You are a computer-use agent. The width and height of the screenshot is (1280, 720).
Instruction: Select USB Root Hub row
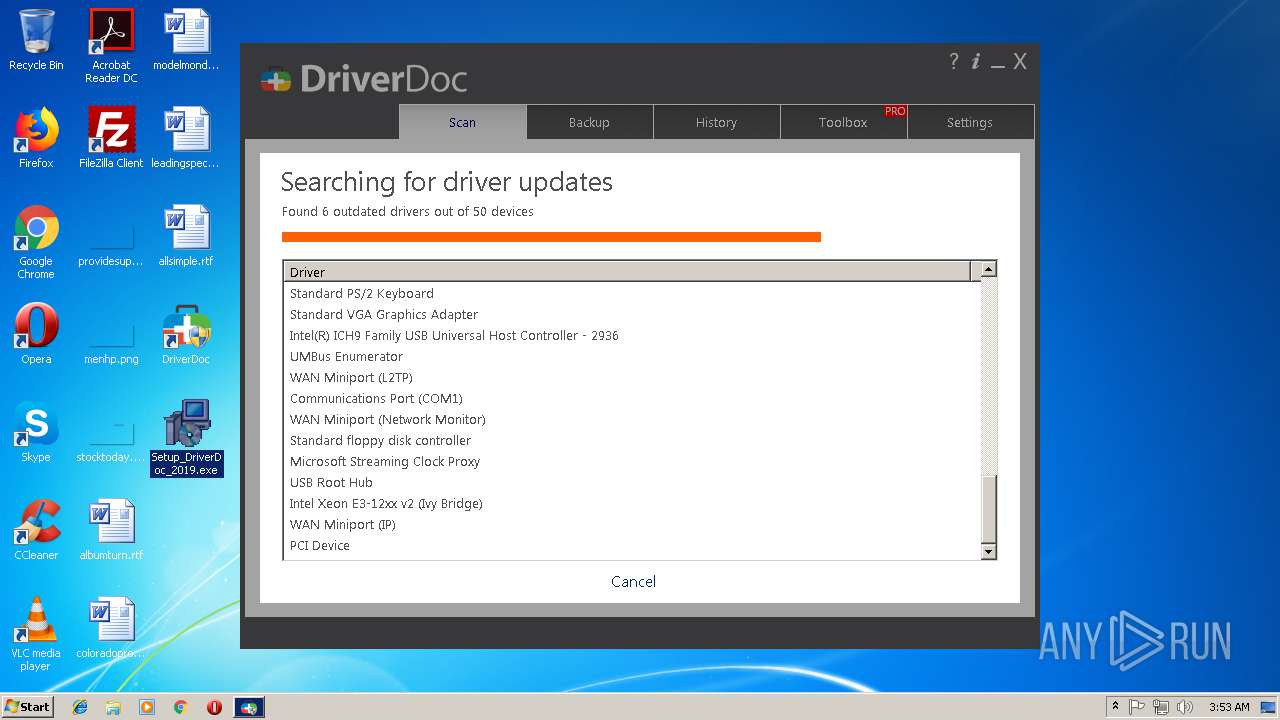631,482
